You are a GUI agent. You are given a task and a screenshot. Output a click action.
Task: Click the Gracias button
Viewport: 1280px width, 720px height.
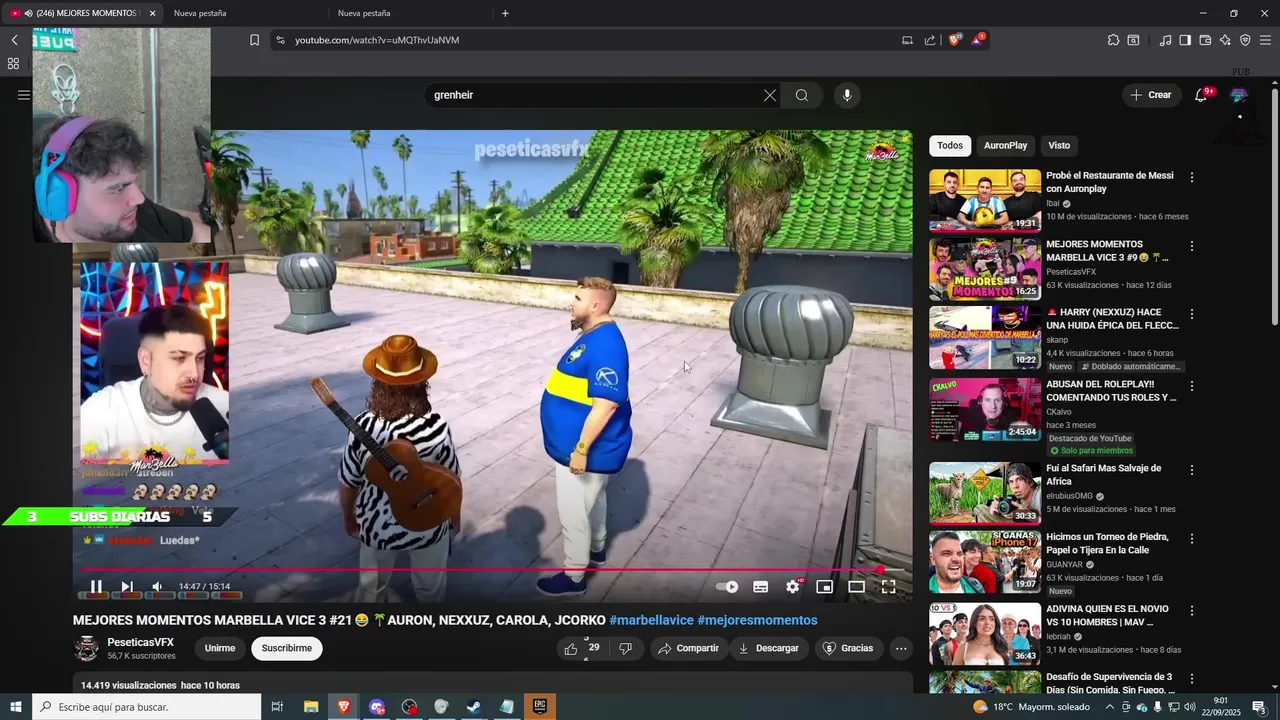pos(848,648)
